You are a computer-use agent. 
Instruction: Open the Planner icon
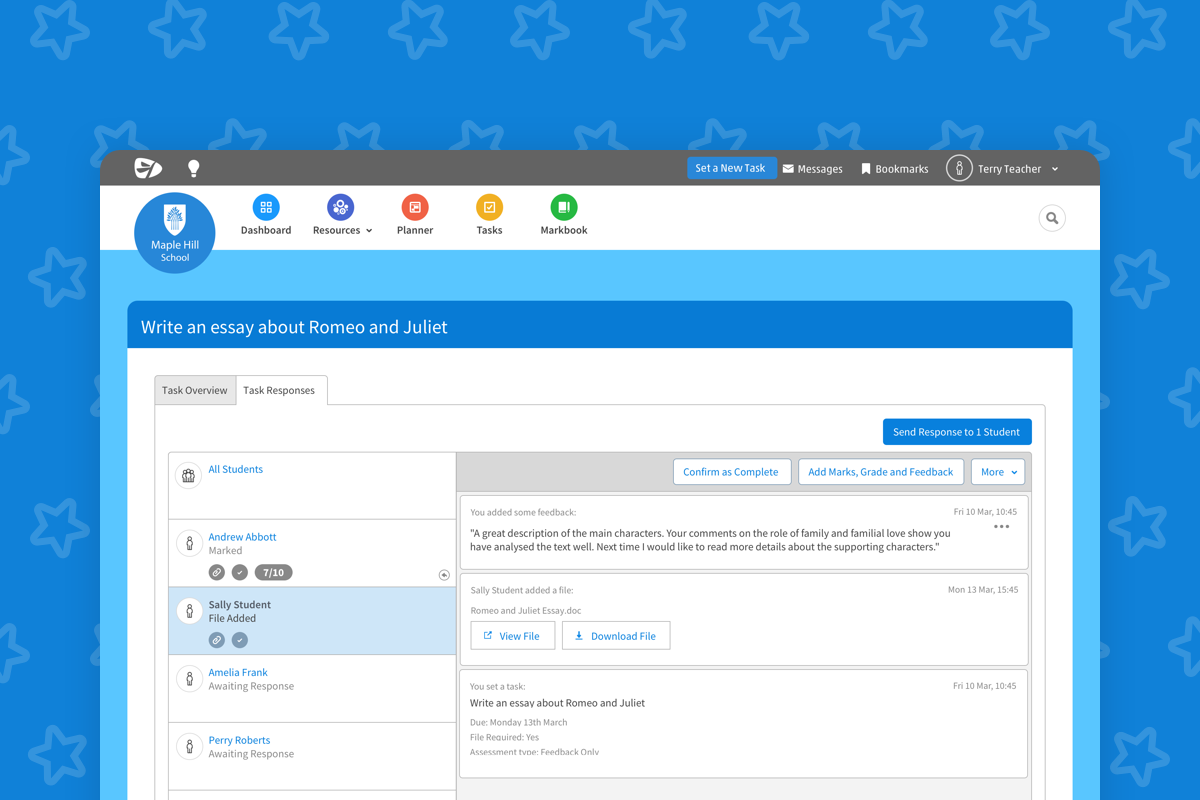tap(415, 207)
